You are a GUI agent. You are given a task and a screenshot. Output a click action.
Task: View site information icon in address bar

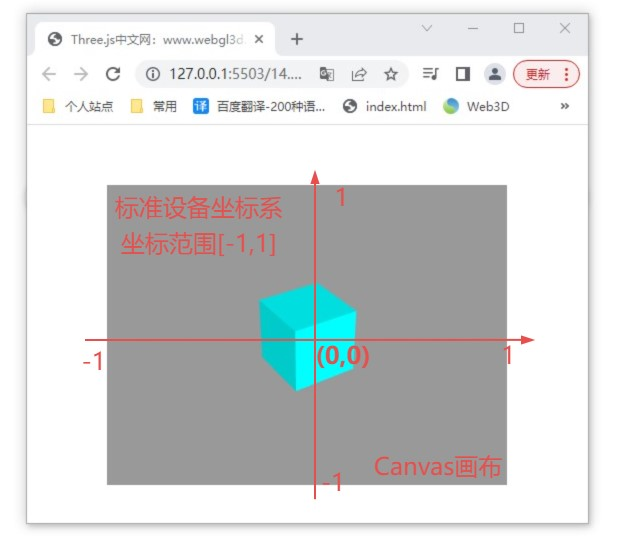click(153, 74)
